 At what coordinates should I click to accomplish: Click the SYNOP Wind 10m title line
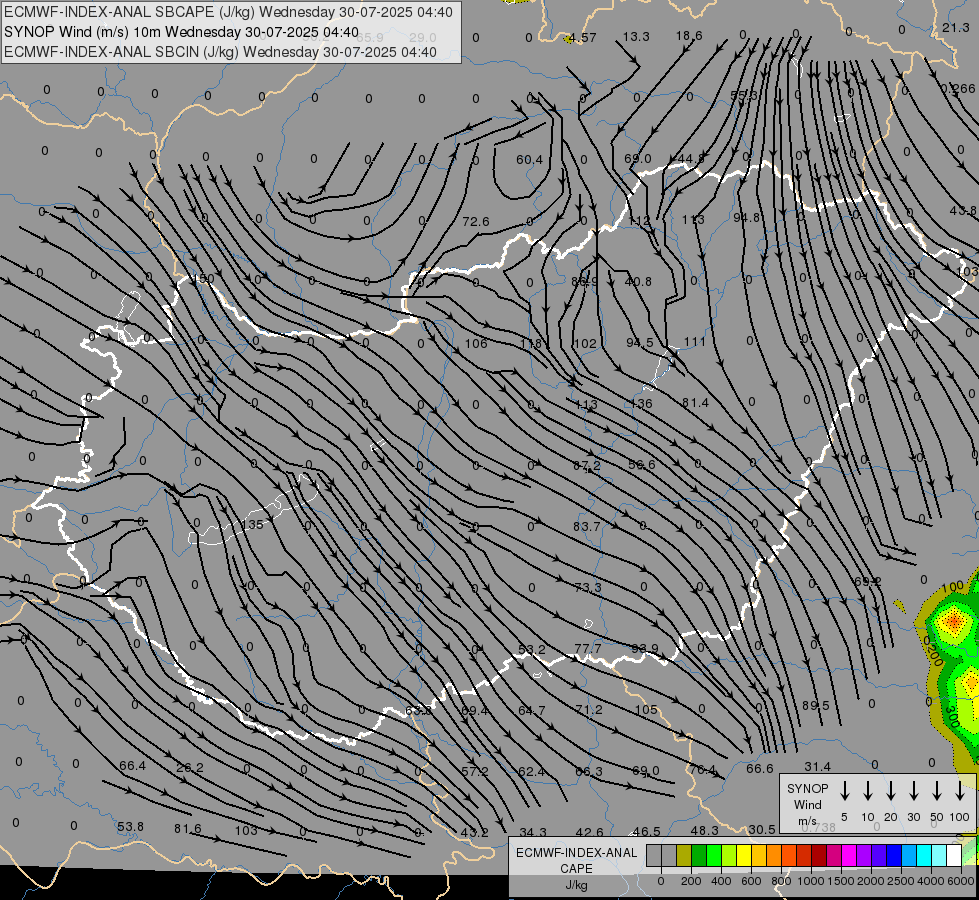tap(181, 32)
